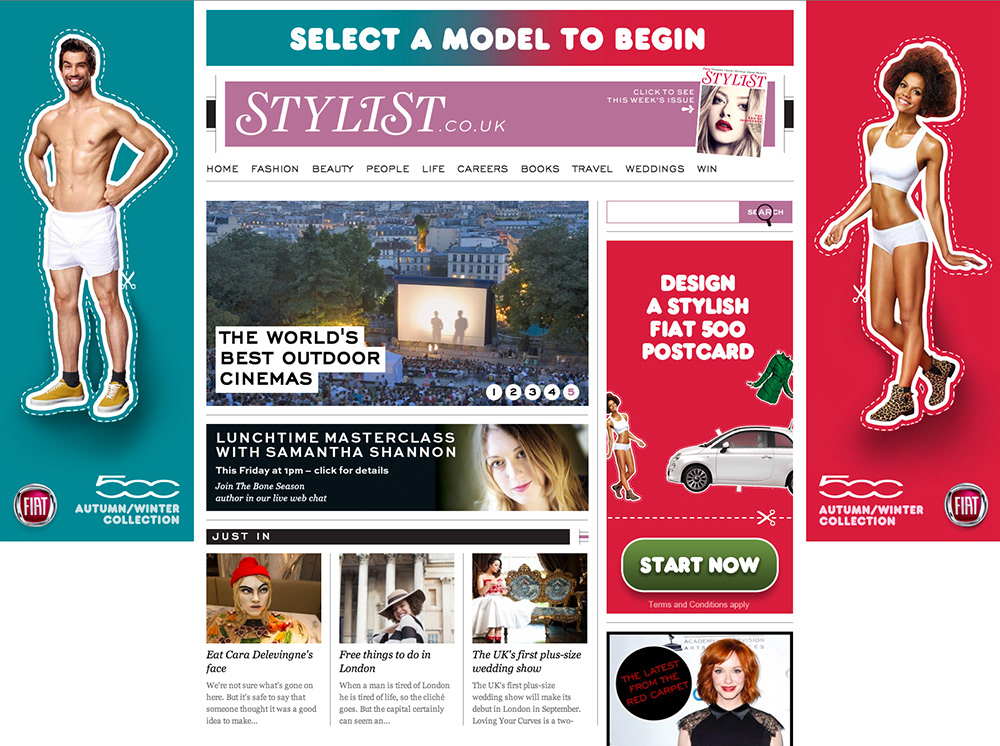Screen dimensions: 1000x746
Task: Click the green coat cutout in the ad
Action: (772, 379)
